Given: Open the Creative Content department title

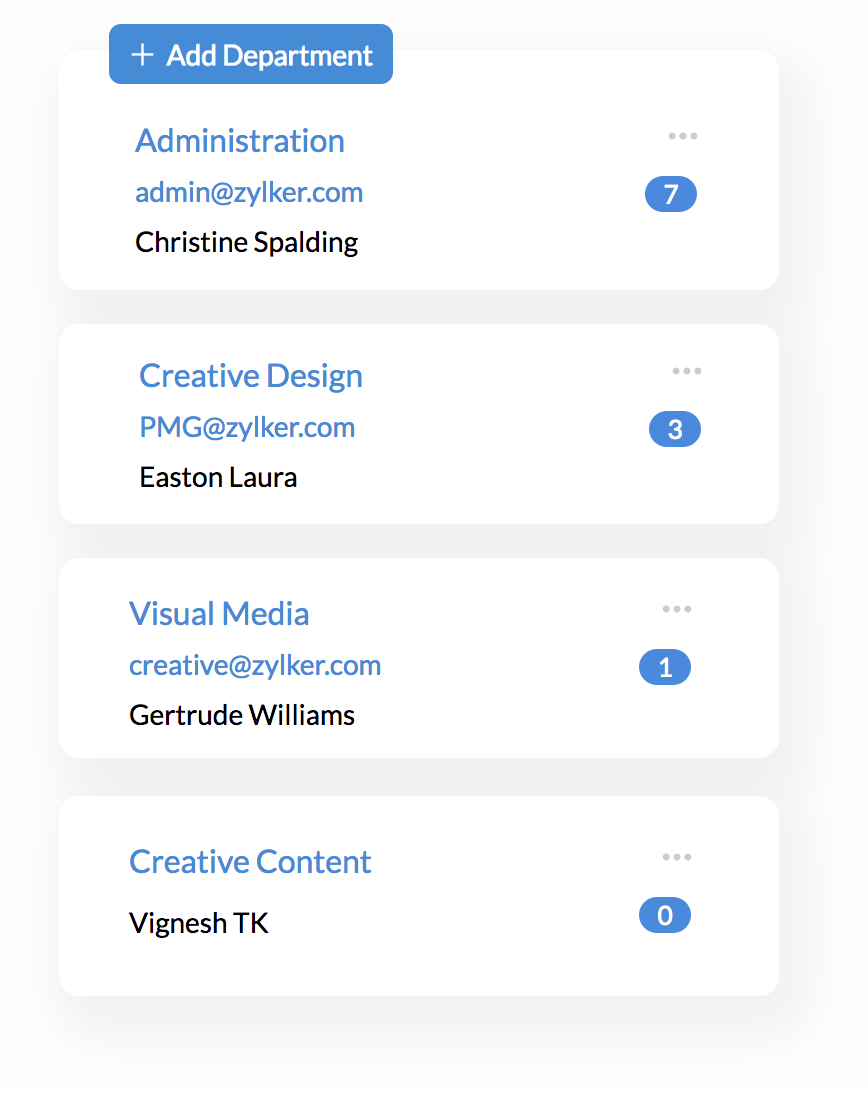Looking at the screenshot, I should pyautogui.click(x=250, y=862).
